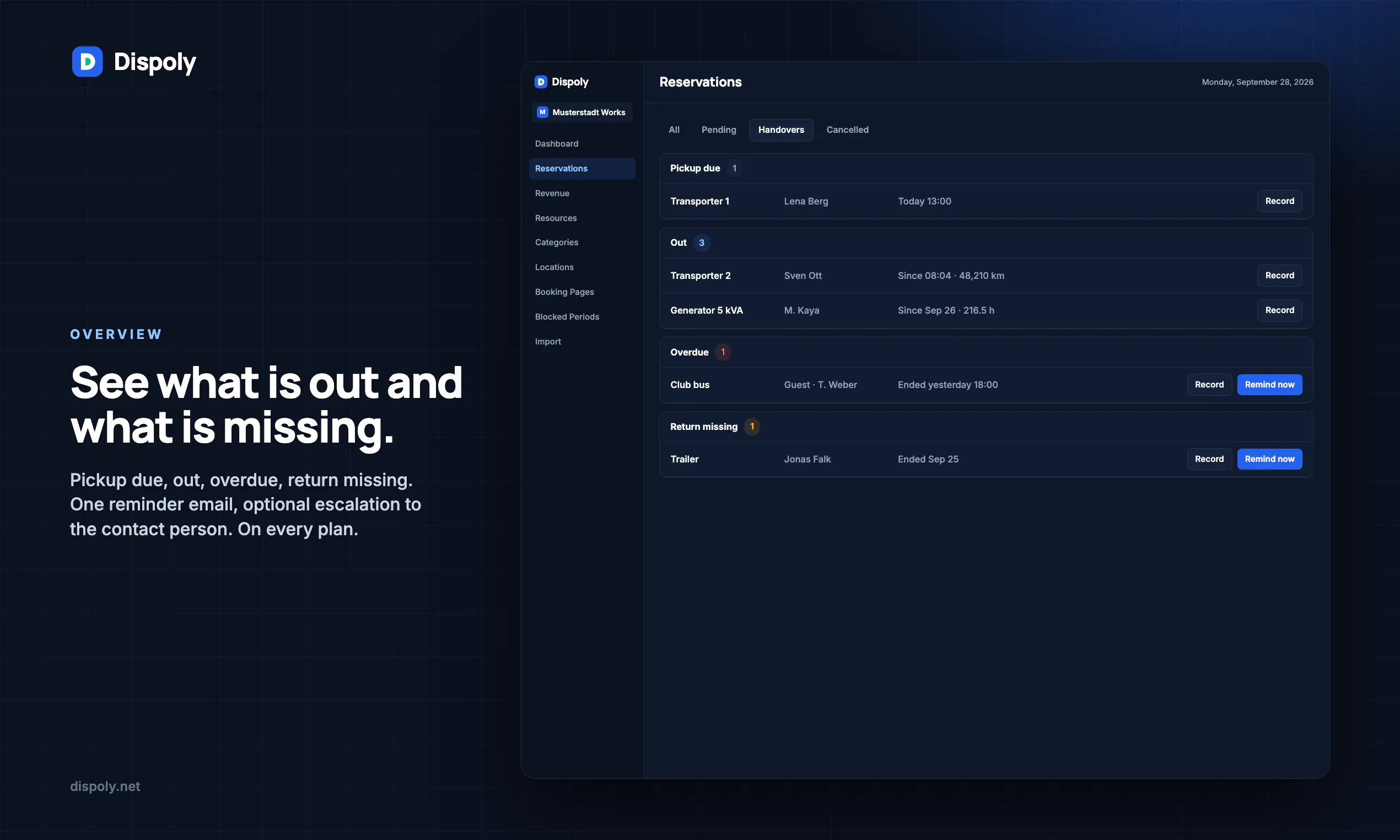Click Record for Club bus
The height and width of the screenshot is (840, 1400).
click(x=1209, y=385)
